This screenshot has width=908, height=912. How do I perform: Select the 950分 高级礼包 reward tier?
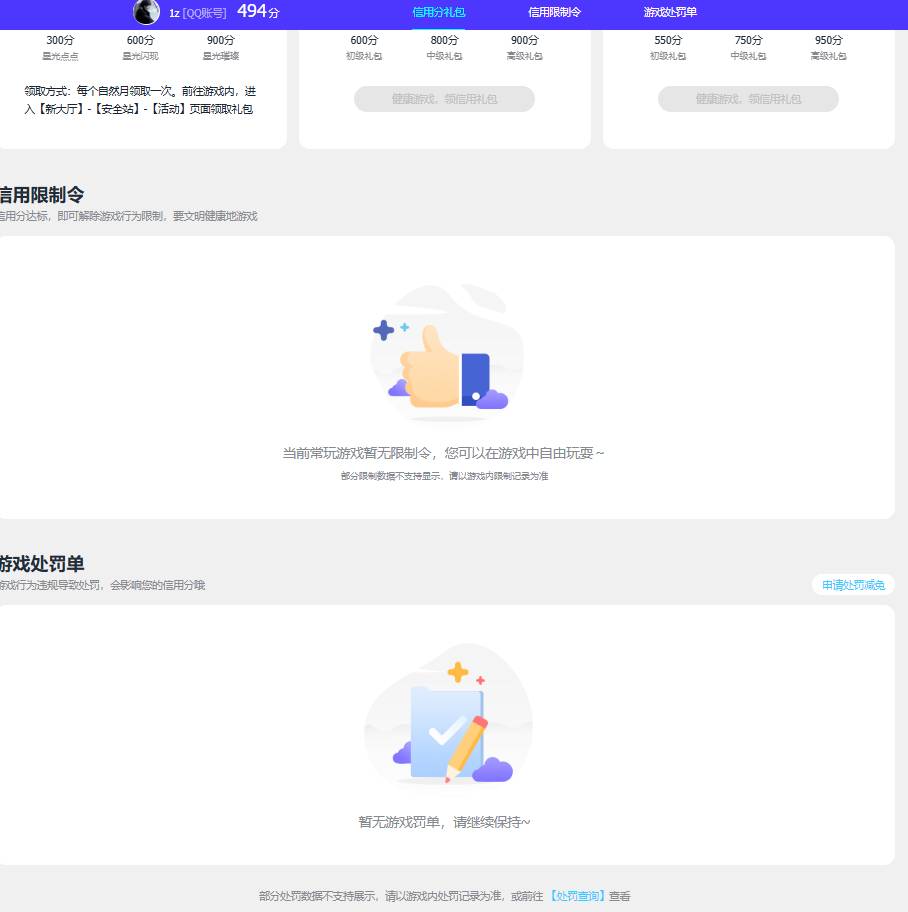pos(828,47)
